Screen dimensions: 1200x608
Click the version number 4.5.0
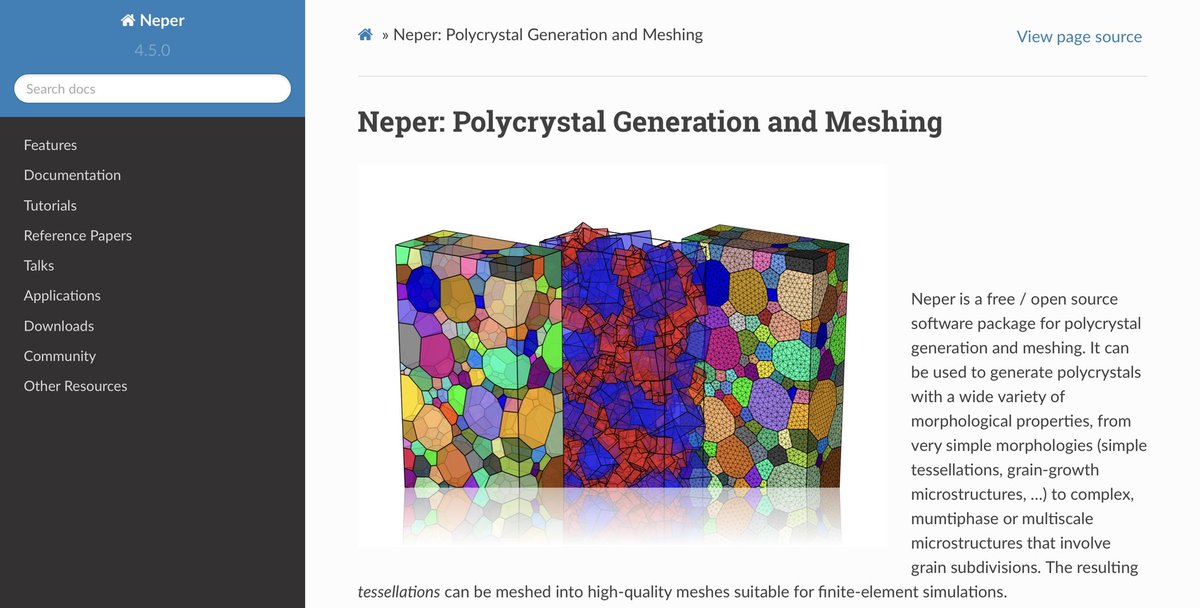pyautogui.click(x=152, y=49)
